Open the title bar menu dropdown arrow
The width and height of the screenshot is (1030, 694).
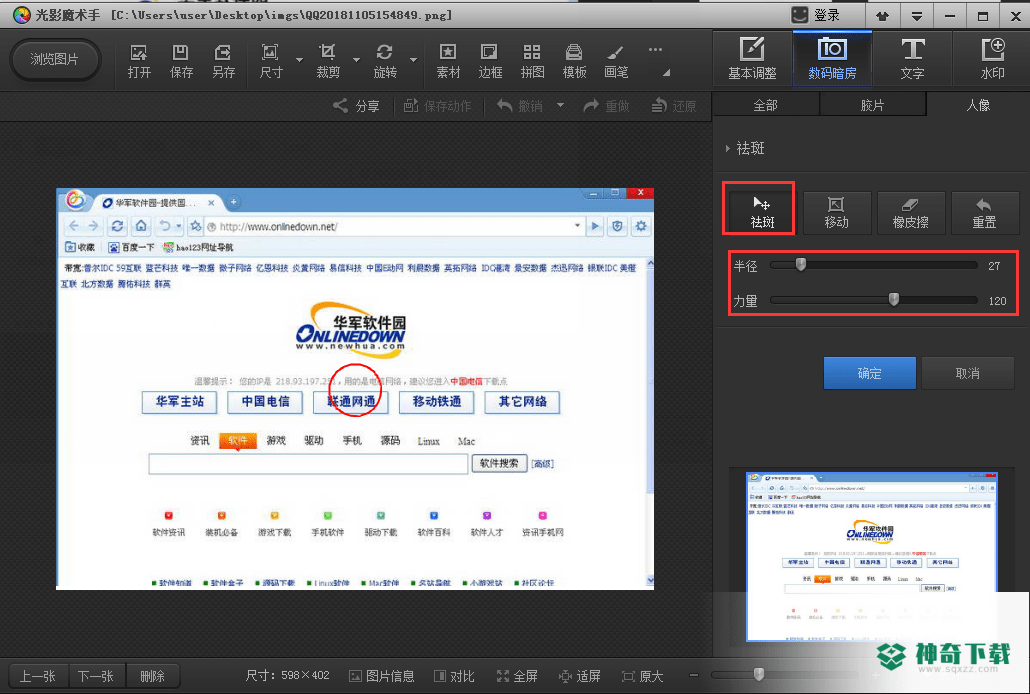916,16
